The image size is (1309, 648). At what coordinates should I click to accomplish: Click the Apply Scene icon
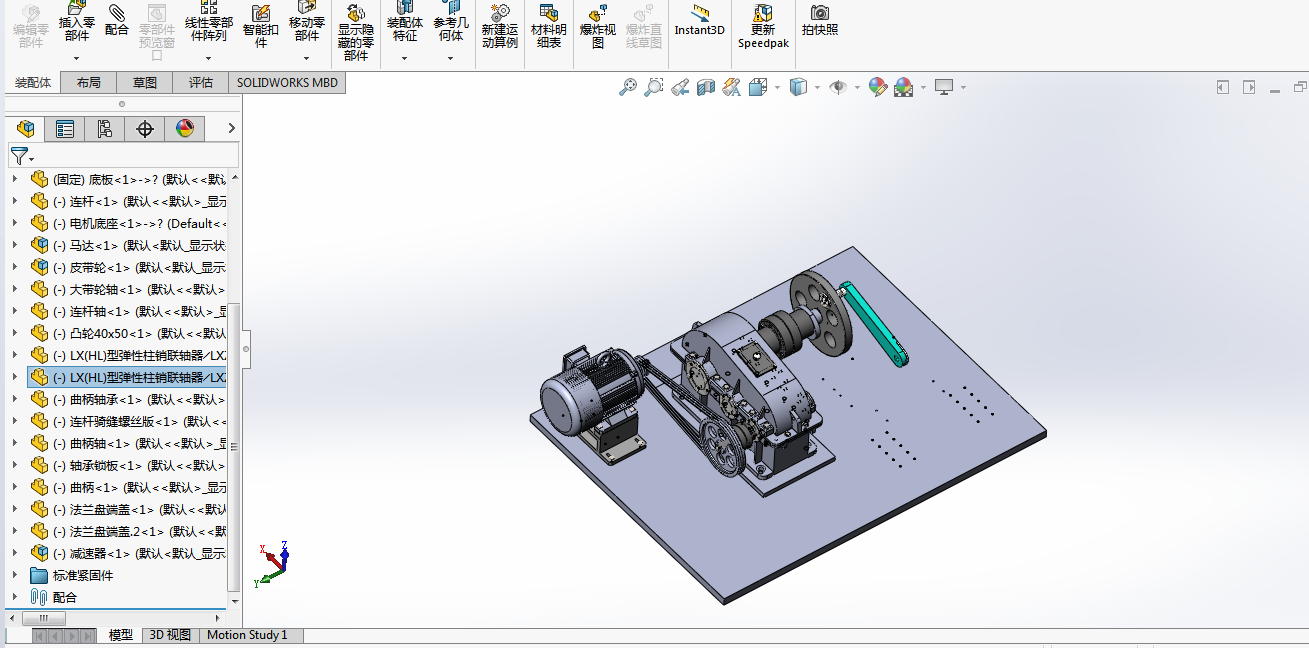click(904, 88)
